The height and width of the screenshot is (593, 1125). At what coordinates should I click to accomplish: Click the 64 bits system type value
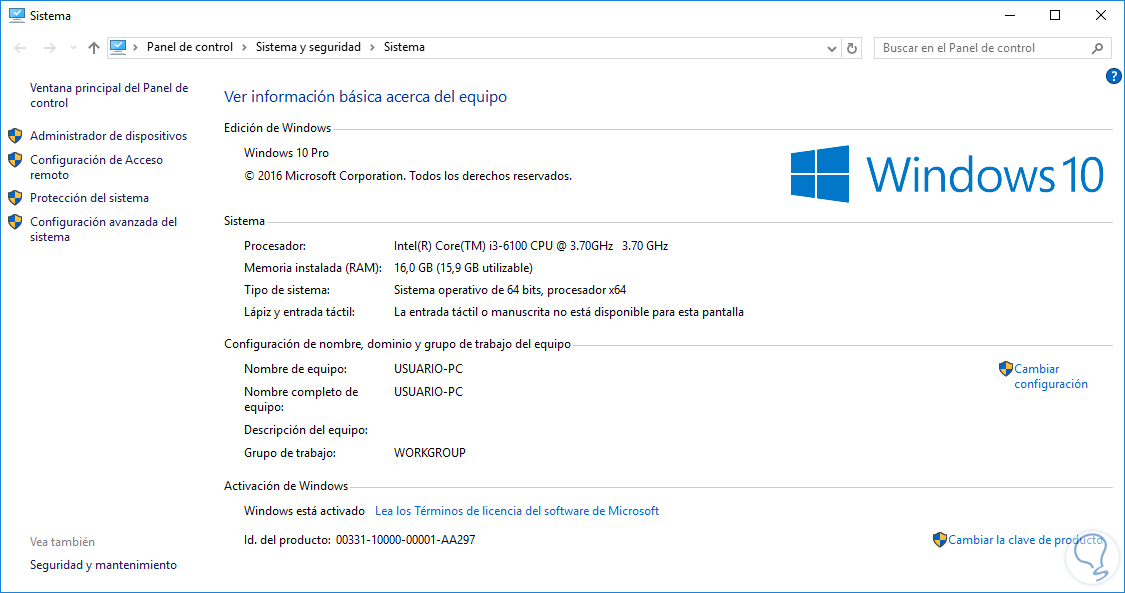click(x=510, y=290)
